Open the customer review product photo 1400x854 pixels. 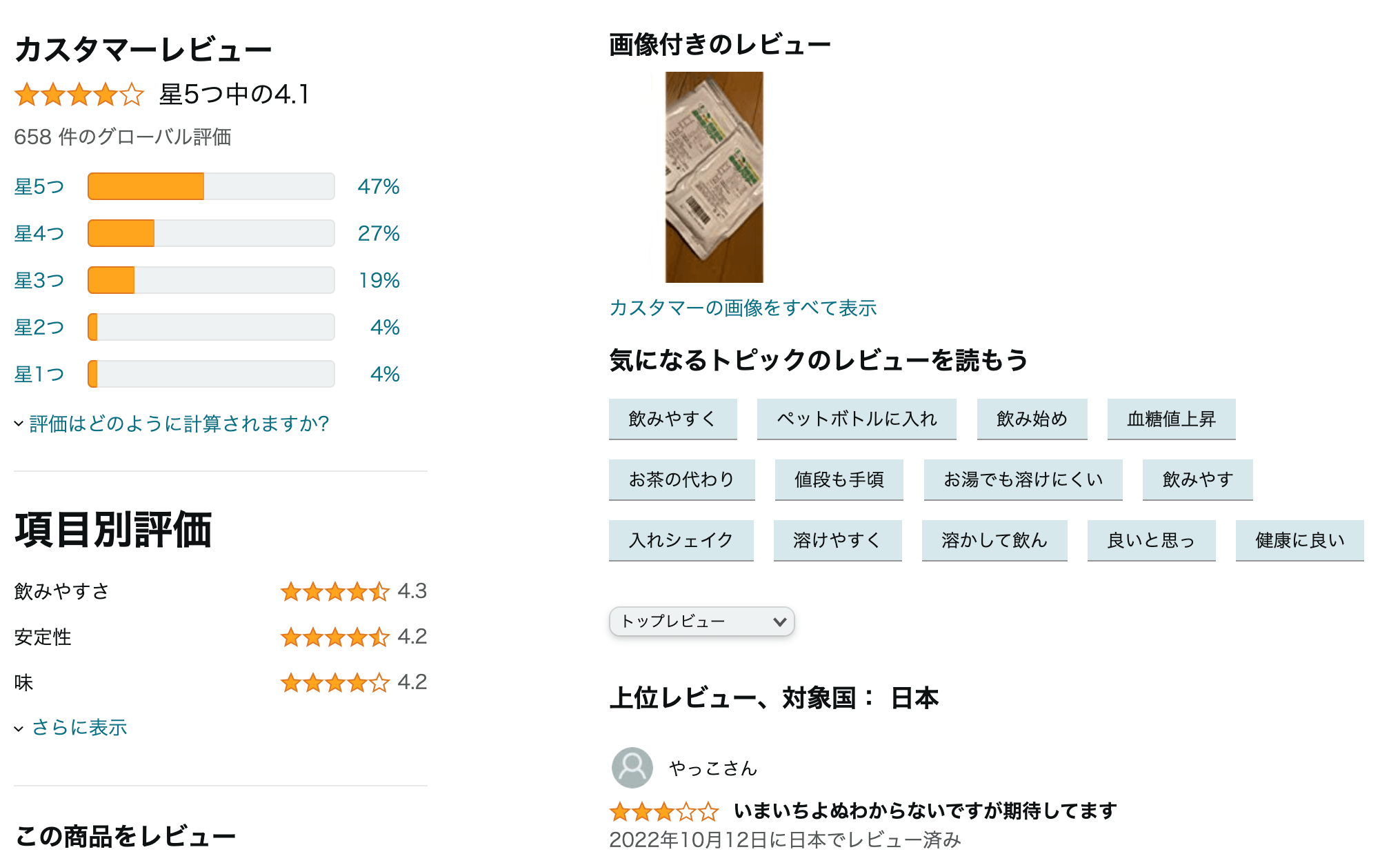tap(714, 177)
